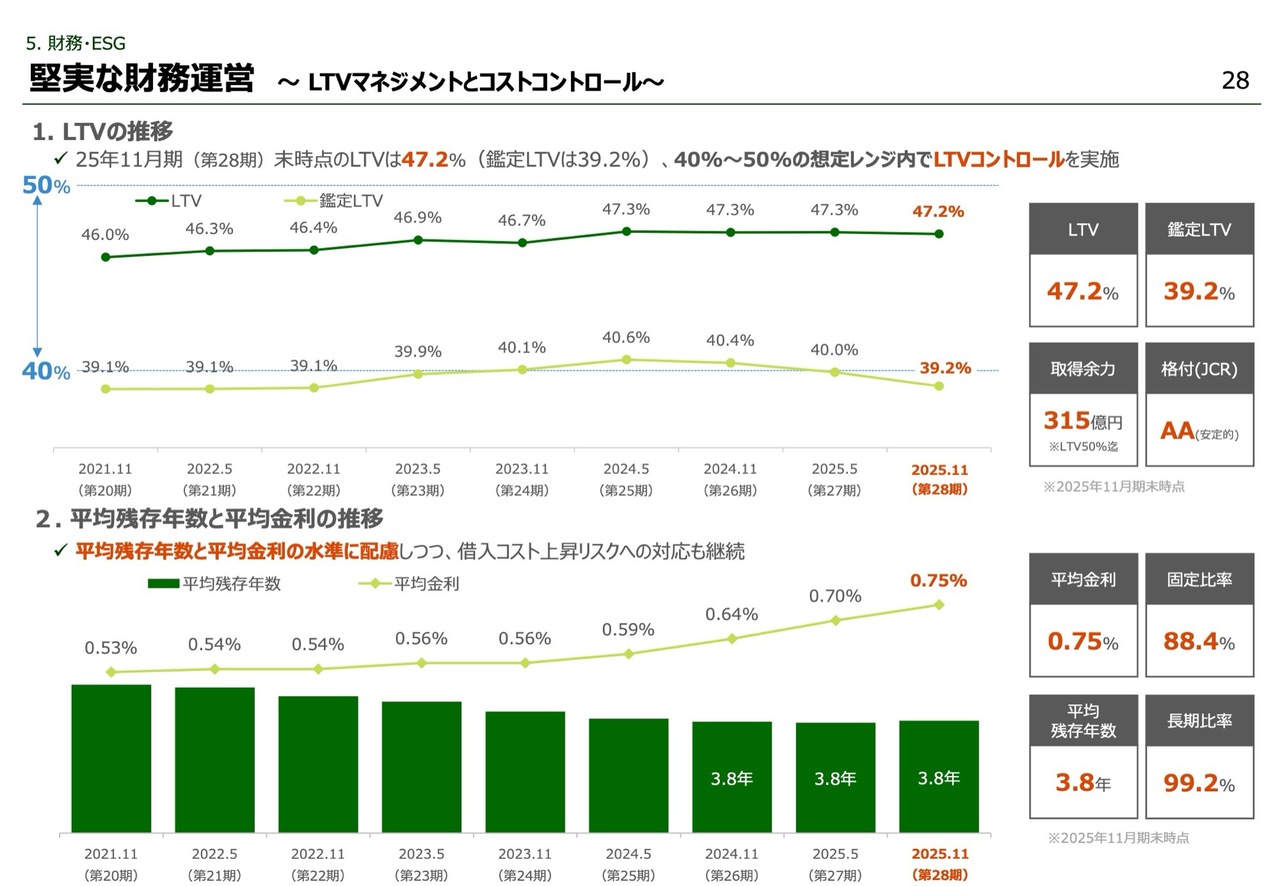Image resolution: width=1280 pixels, height=886 pixels.
Task: Click the 平均金利 data point labeled 0.75%
Action: click(938, 604)
